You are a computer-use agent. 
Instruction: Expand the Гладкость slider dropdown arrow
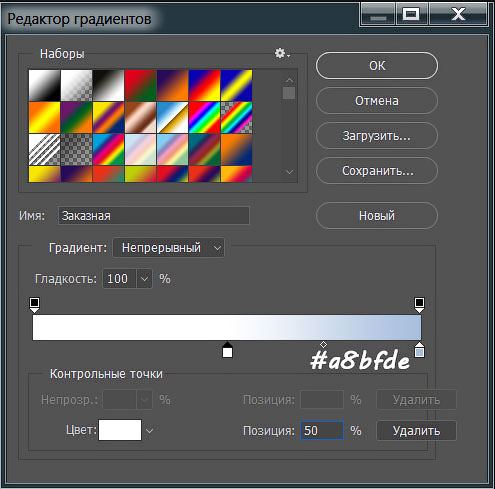coord(144,279)
